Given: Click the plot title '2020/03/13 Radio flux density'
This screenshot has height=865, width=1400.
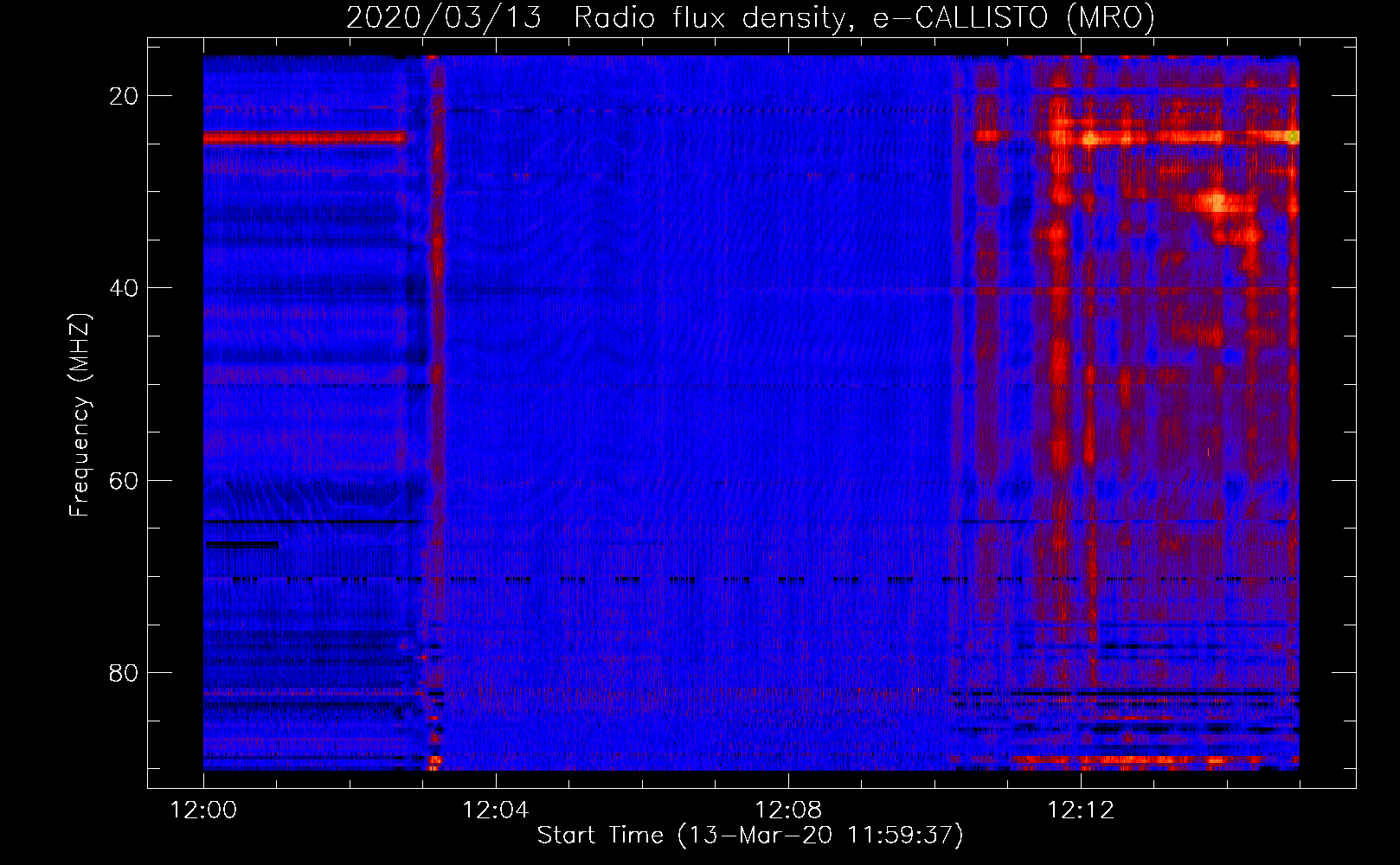Looking at the screenshot, I should 750,17.
